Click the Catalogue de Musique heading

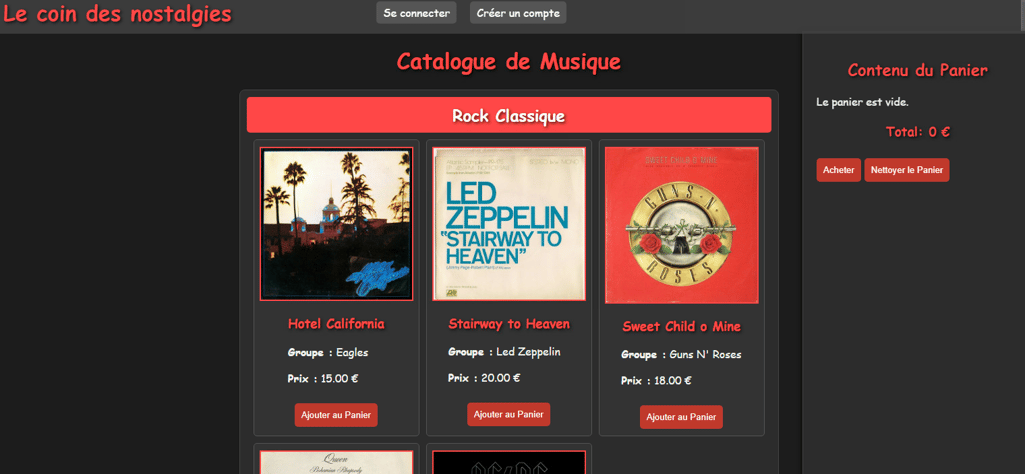pos(509,61)
